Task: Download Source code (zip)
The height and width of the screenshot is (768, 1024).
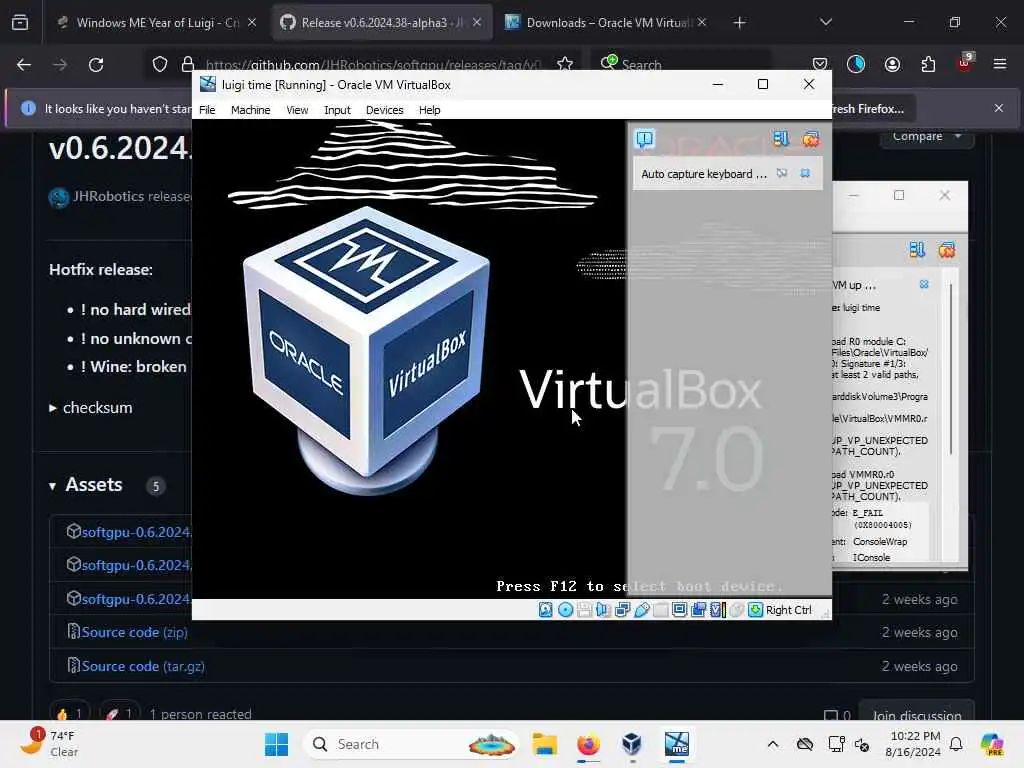Action: coord(135,632)
